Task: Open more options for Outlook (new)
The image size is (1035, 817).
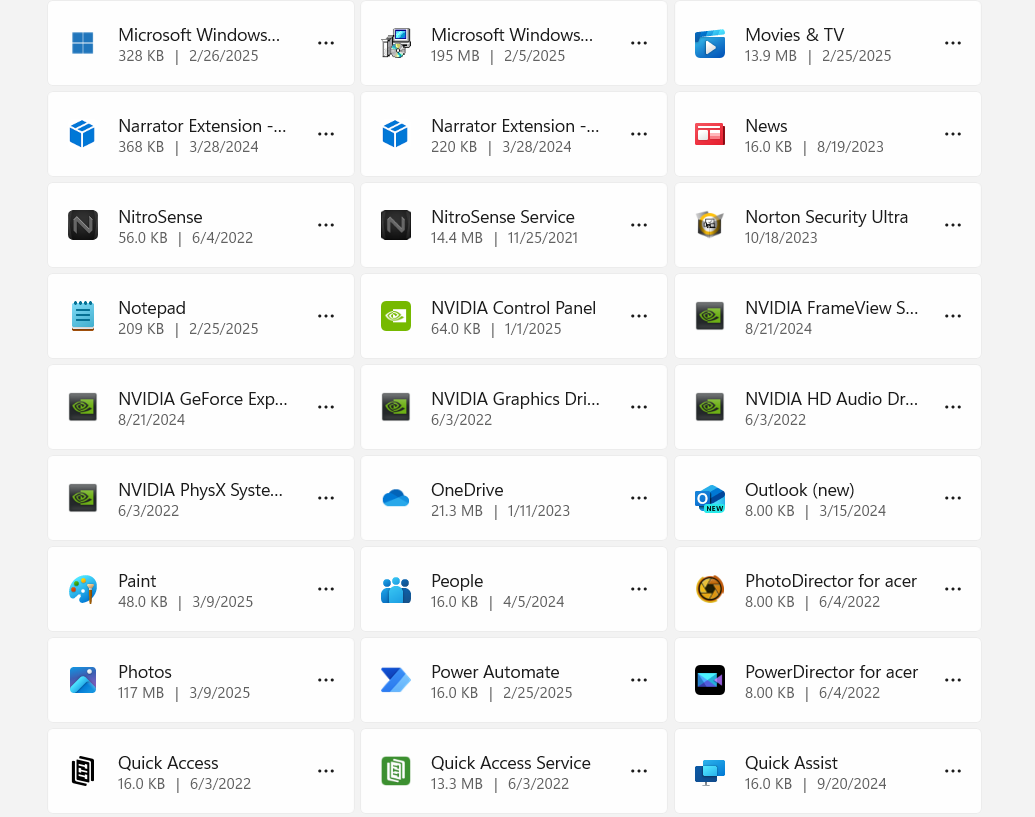Action: pyautogui.click(x=952, y=498)
